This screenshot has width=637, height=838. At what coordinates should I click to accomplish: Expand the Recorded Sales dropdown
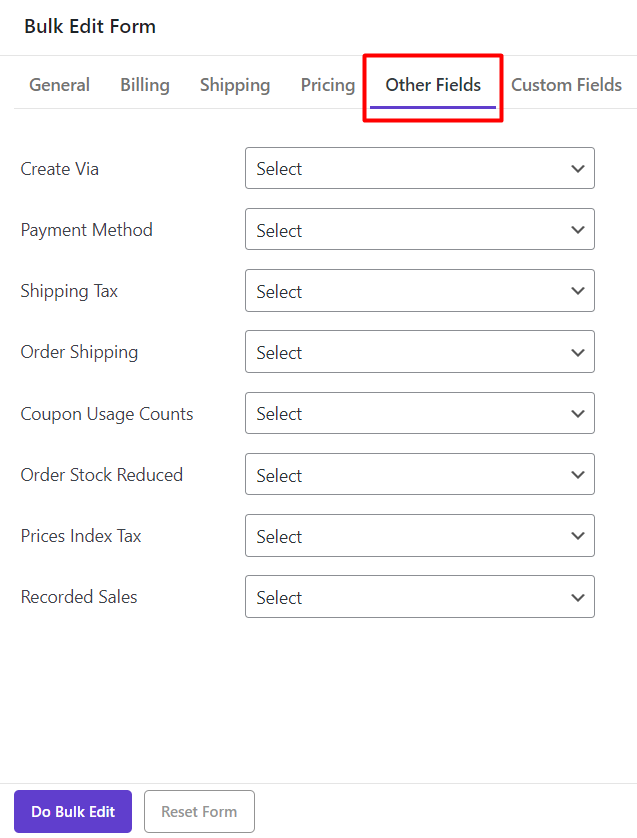tap(419, 597)
